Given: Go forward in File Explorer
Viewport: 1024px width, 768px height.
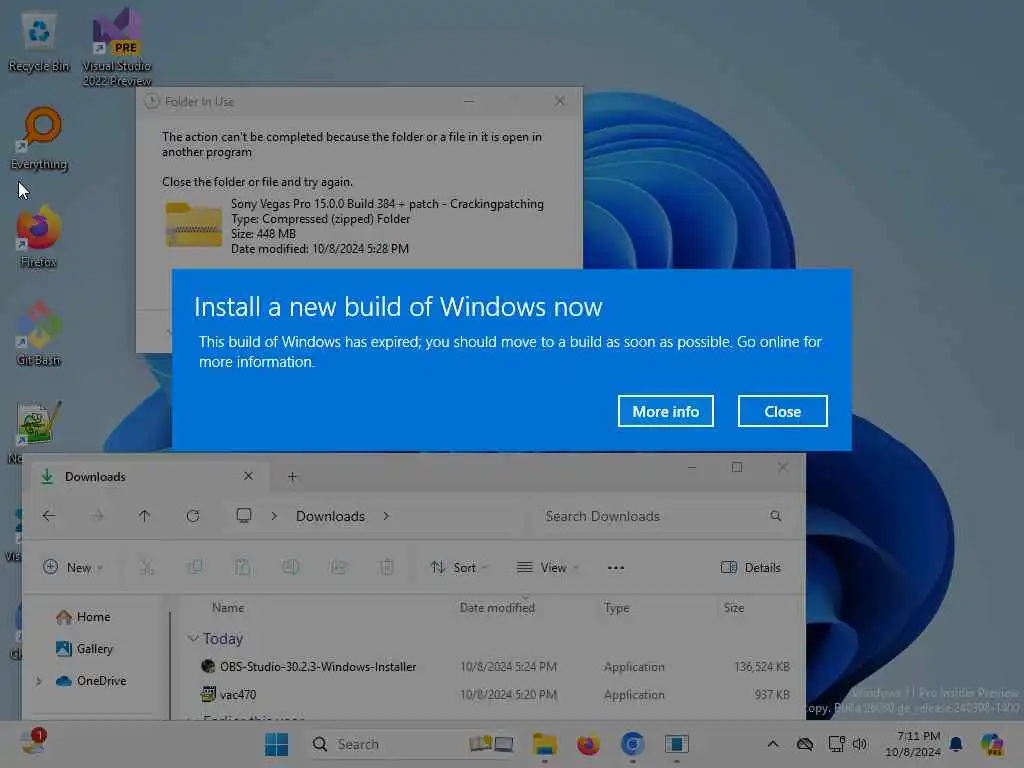Looking at the screenshot, I should click(97, 516).
